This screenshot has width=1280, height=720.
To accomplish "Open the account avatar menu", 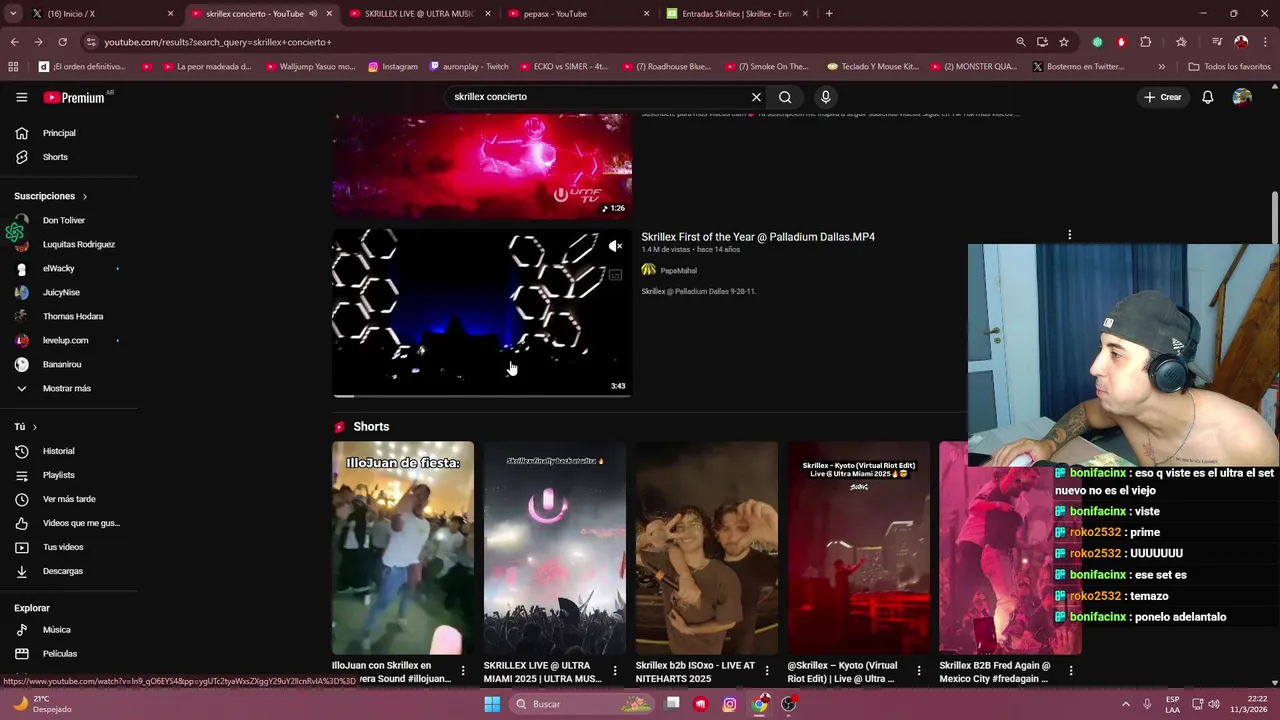I will [x=1242, y=97].
